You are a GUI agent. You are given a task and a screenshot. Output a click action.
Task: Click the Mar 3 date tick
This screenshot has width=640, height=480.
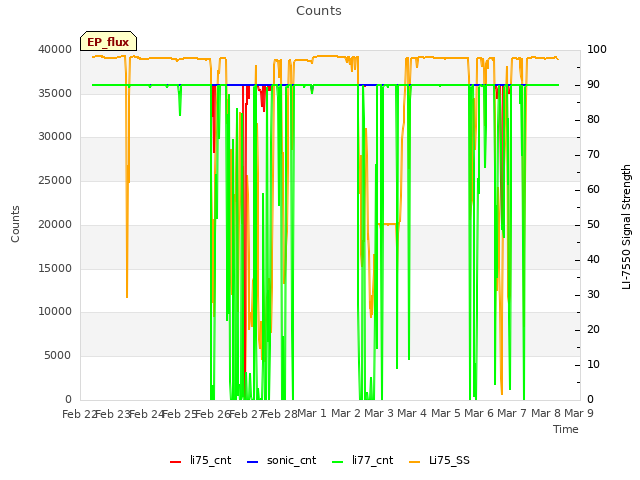point(379,413)
